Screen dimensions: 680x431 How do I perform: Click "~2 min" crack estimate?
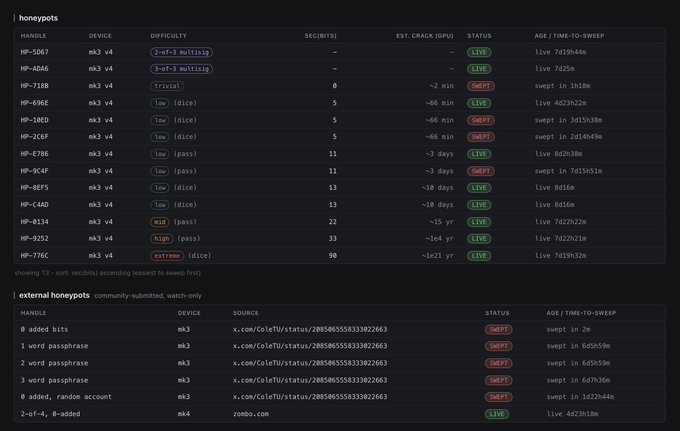click(x=441, y=86)
